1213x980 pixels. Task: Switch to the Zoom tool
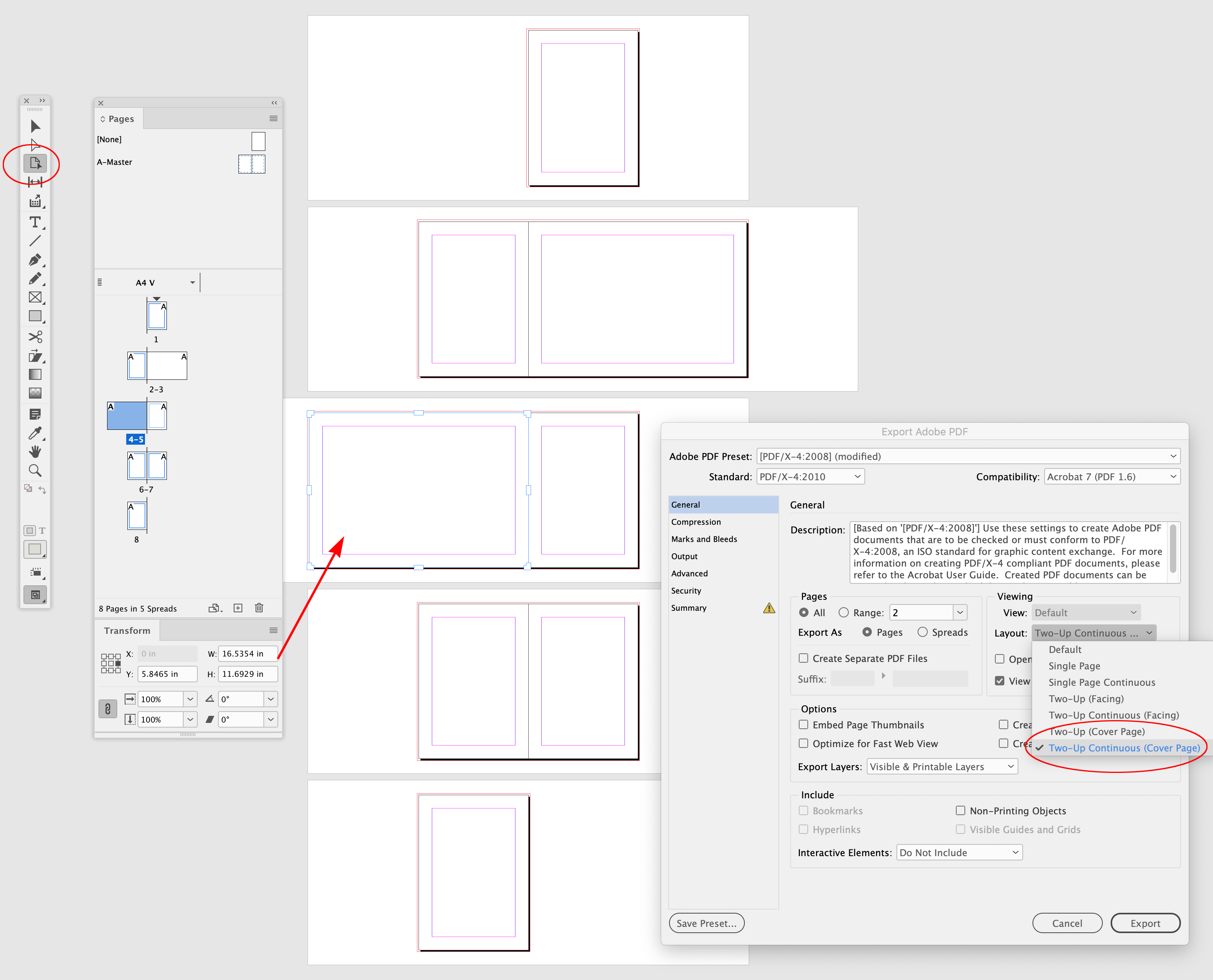pyautogui.click(x=35, y=470)
